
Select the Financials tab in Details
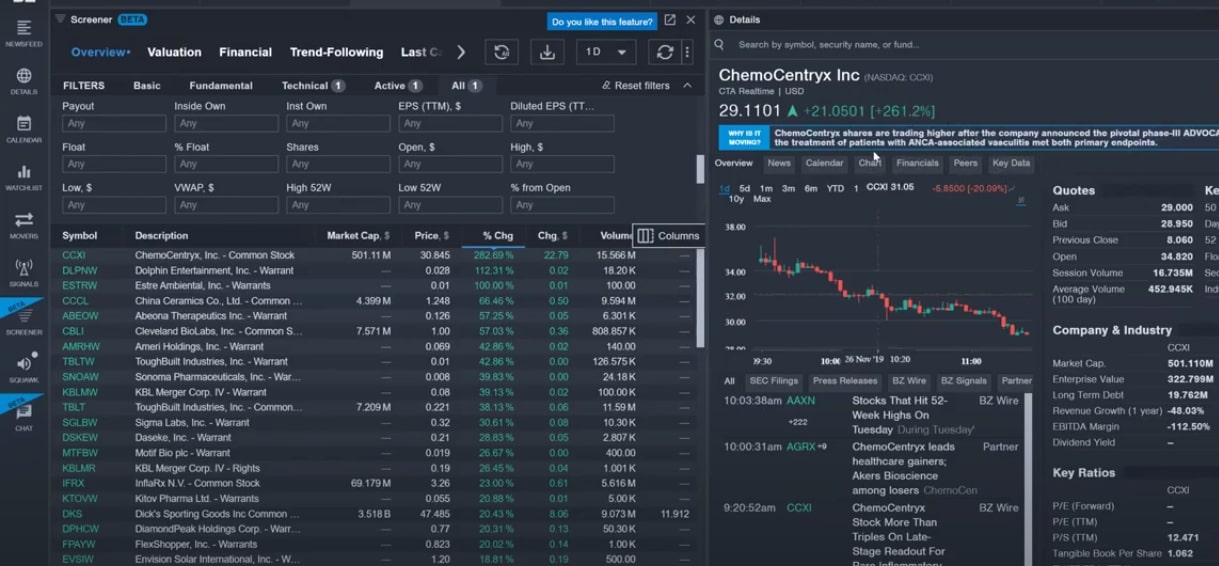917,163
